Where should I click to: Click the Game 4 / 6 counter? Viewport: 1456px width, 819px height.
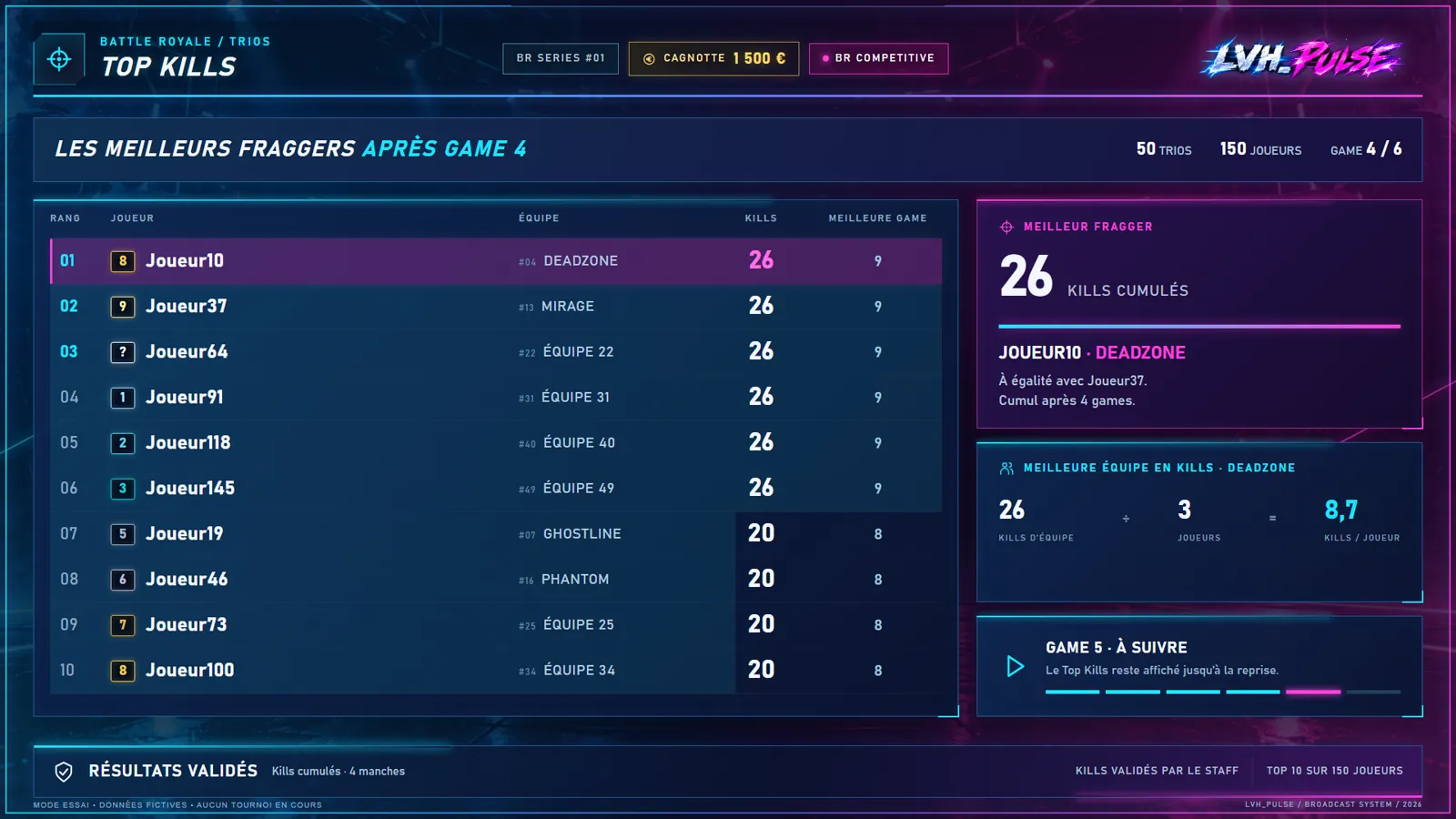coord(1366,149)
